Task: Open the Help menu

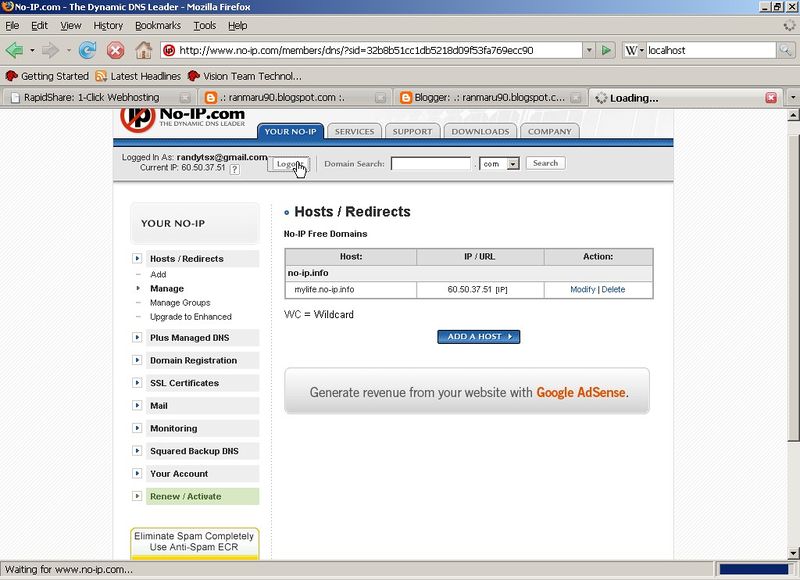Action: (x=237, y=26)
